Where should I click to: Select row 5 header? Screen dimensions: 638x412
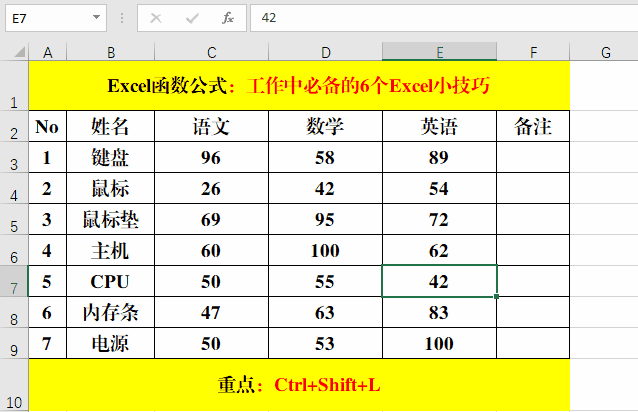click(14, 219)
